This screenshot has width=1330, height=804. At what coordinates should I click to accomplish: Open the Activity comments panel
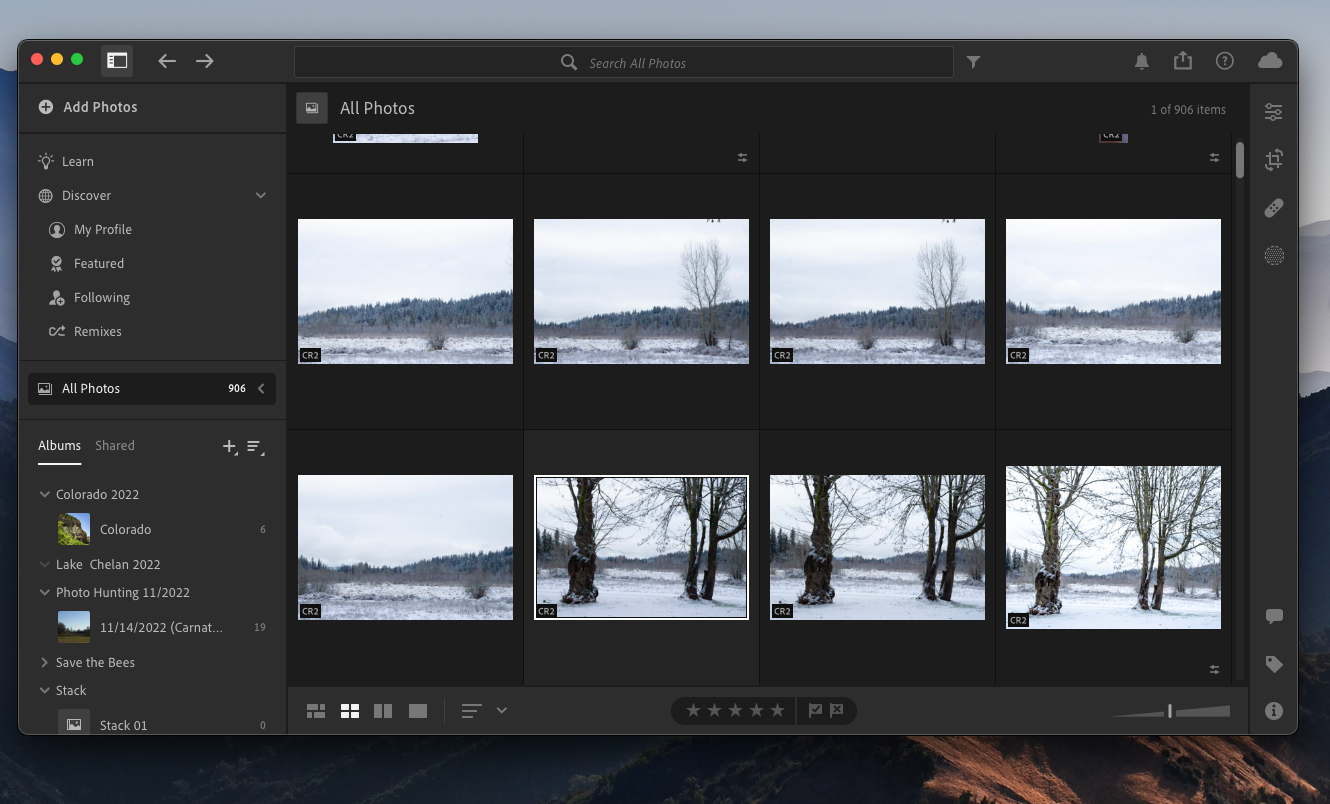tap(1273, 616)
